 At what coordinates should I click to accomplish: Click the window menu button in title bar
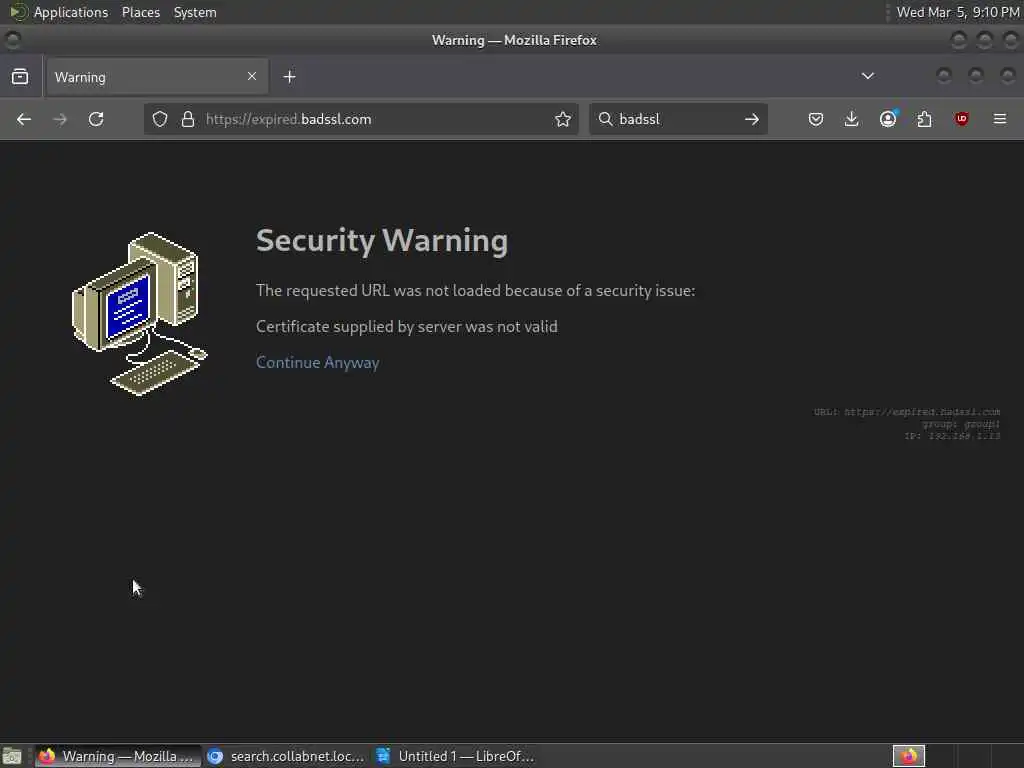(x=12, y=40)
